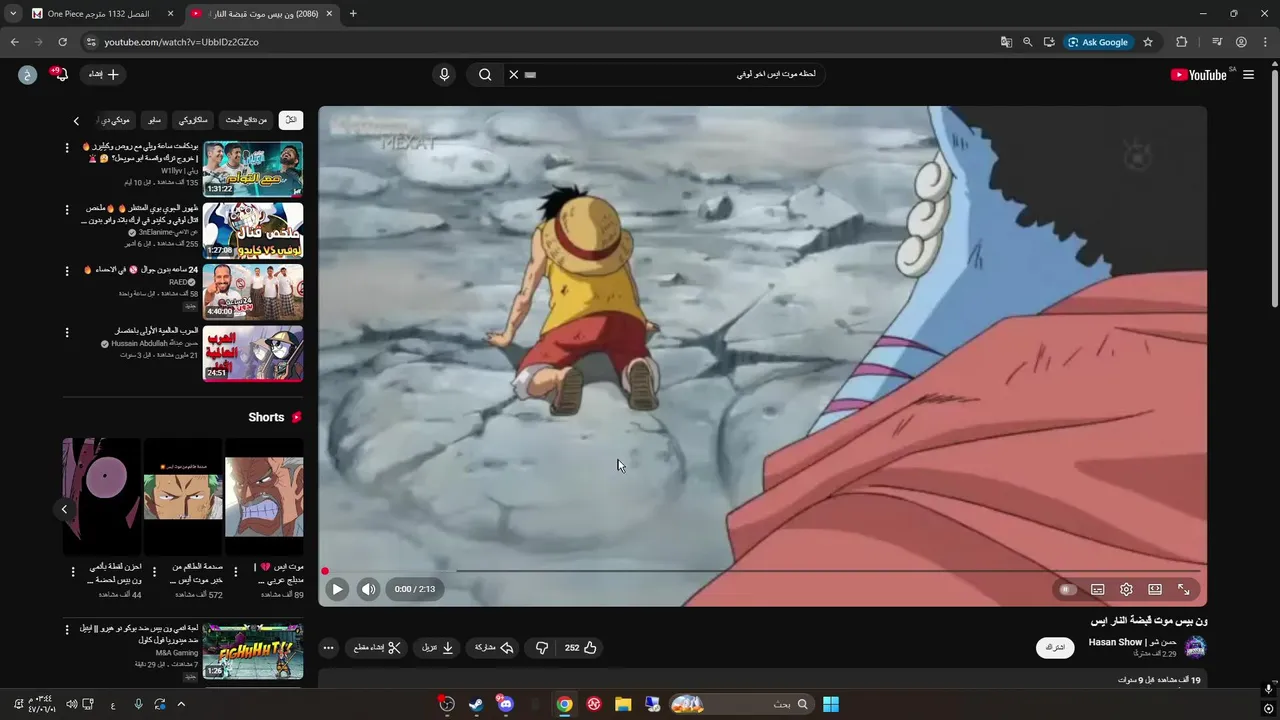Image resolution: width=1280 pixels, height=720 pixels.
Task: Open File Explorer from the taskbar
Action: 623,704
